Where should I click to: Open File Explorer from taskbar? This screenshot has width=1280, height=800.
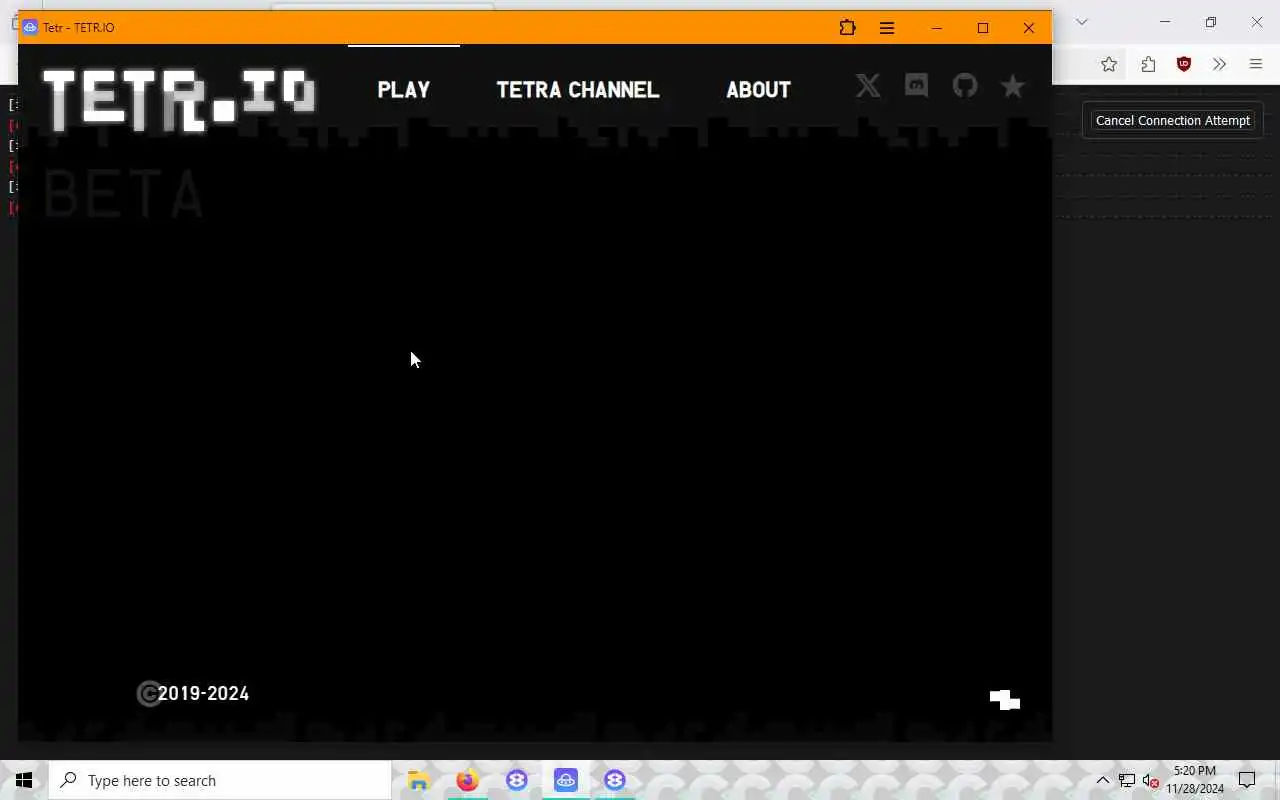point(418,780)
